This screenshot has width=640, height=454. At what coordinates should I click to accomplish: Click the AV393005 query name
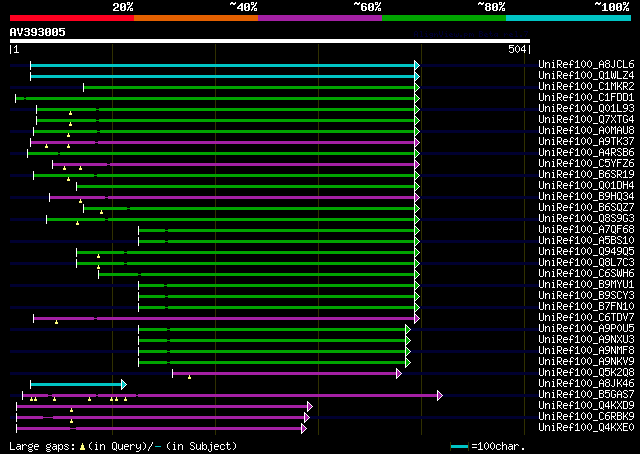click(38, 32)
